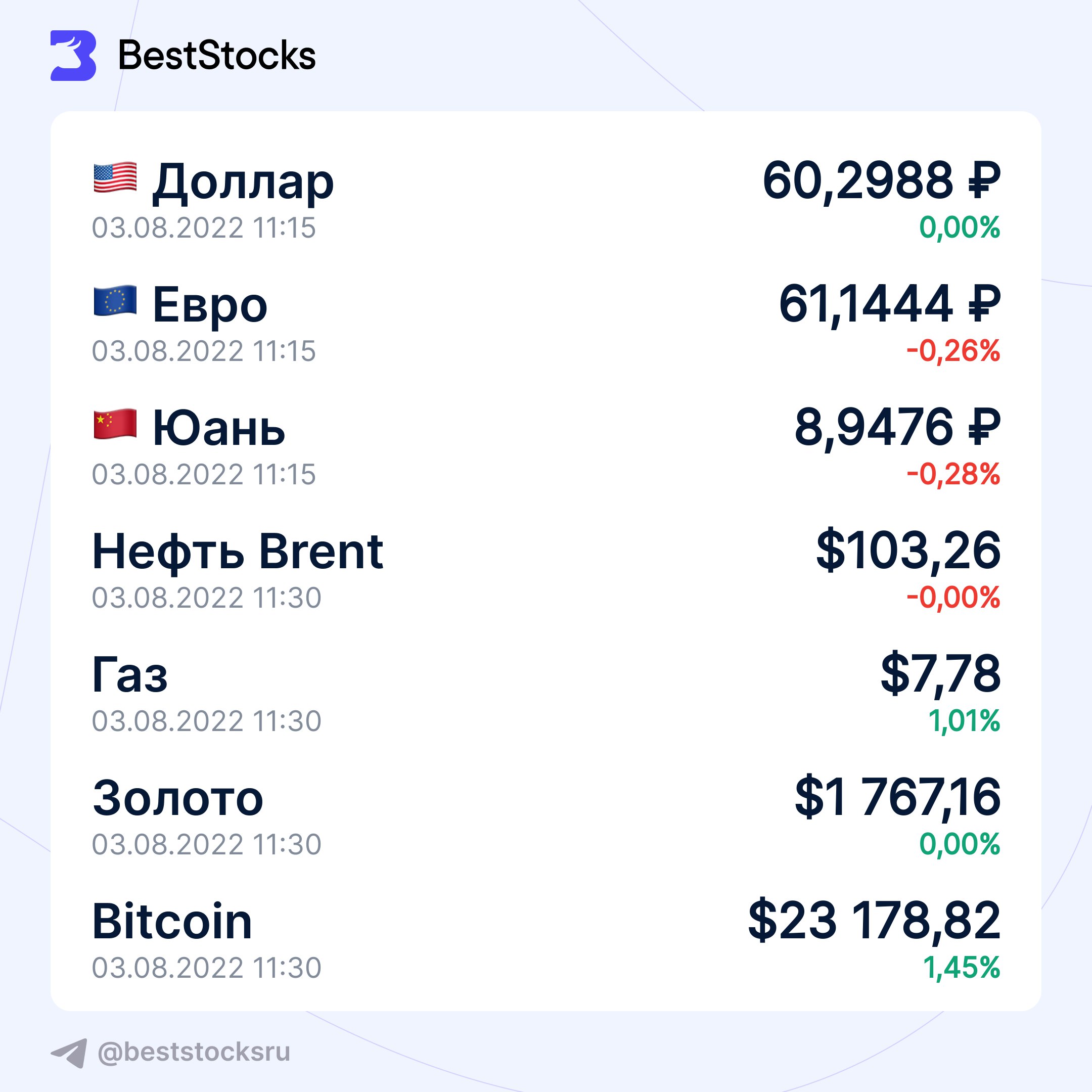The width and height of the screenshot is (1092, 1092).
Task: Click the gold price $1 767,16
Action: pos(897,798)
